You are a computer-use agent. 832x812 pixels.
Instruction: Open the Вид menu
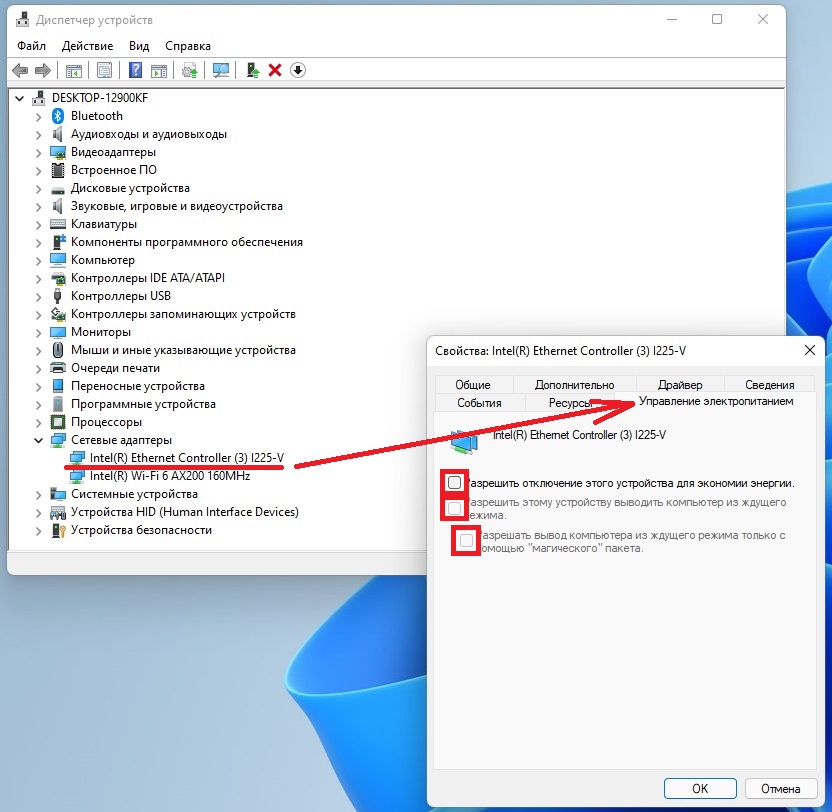(x=139, y=46)
